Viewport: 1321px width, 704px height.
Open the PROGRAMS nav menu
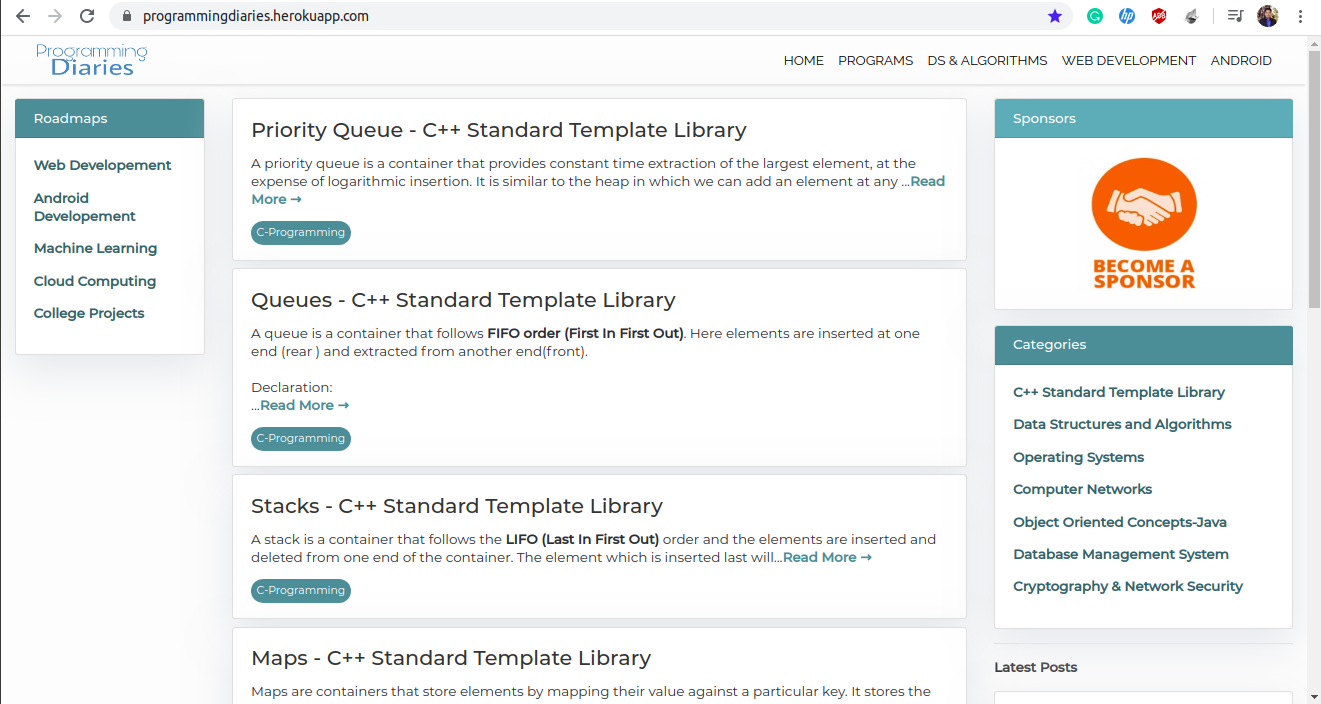875,61
